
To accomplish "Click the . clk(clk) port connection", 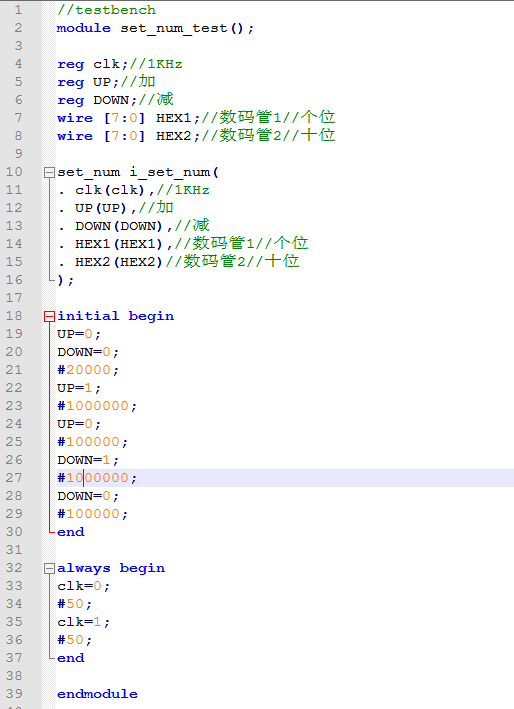I will coord(133,190).
